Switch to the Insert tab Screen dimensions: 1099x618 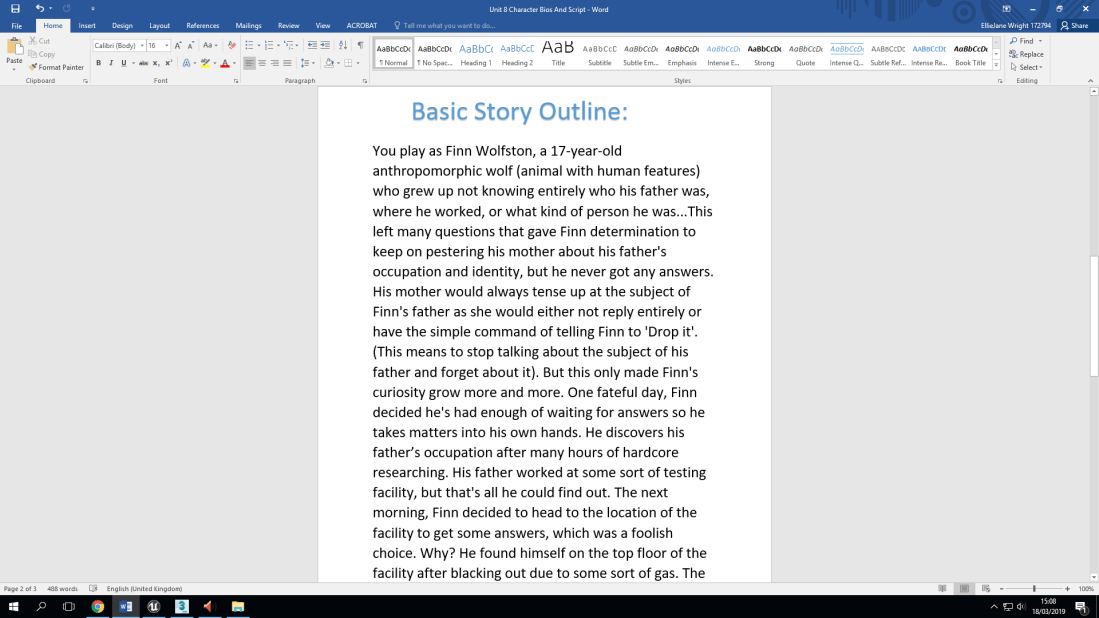tap(87, 26)
